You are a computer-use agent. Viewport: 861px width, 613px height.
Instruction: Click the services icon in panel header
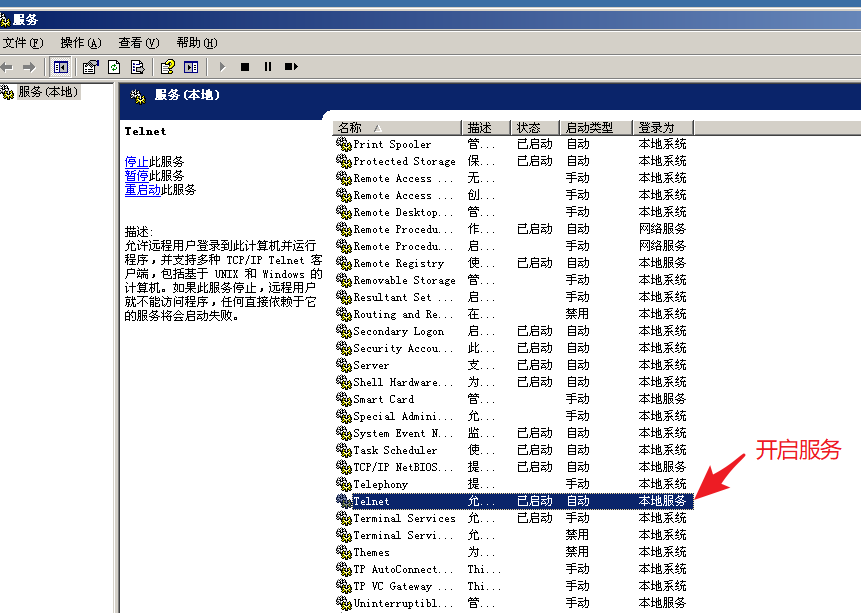pyautogui.click(x=137, y=97)
